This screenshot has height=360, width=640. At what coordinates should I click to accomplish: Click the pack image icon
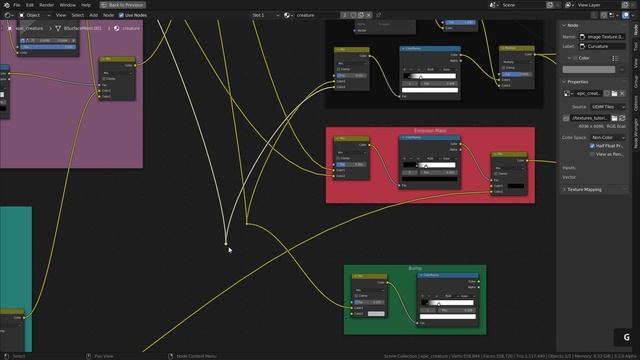pyautogui.click(x=566, y=118)
